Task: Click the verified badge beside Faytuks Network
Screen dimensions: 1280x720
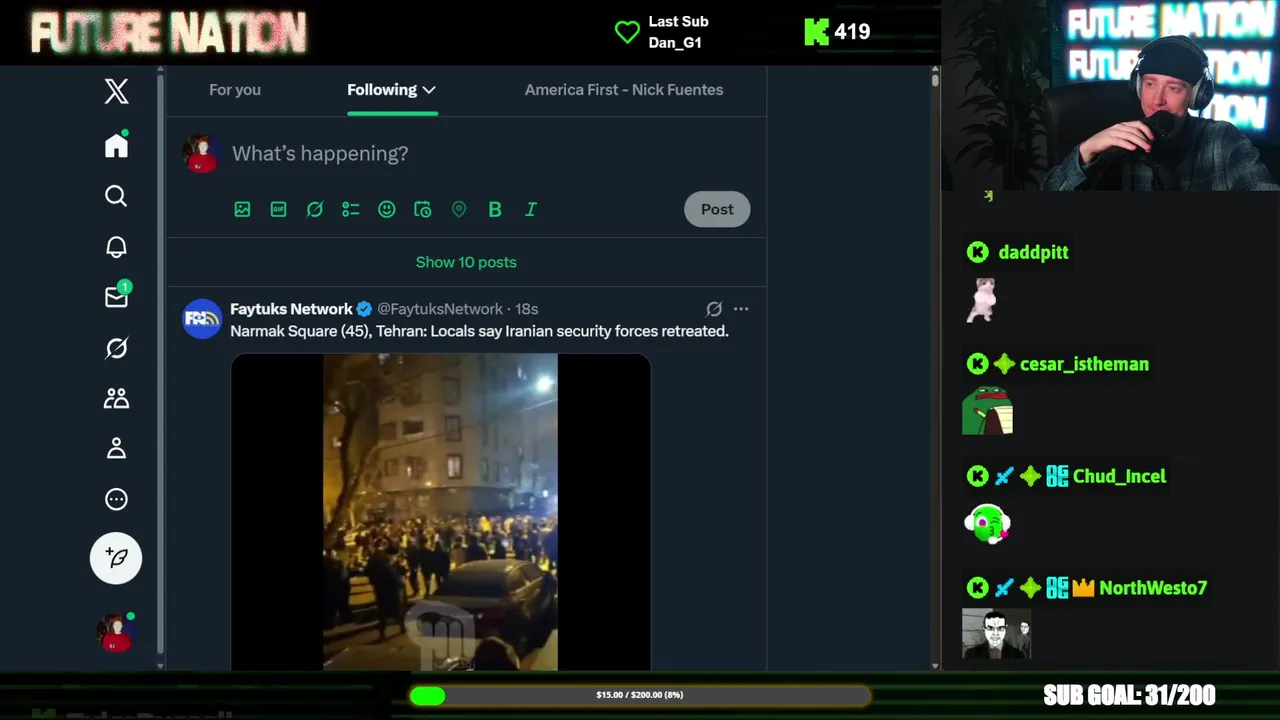Action: [365, 309]
